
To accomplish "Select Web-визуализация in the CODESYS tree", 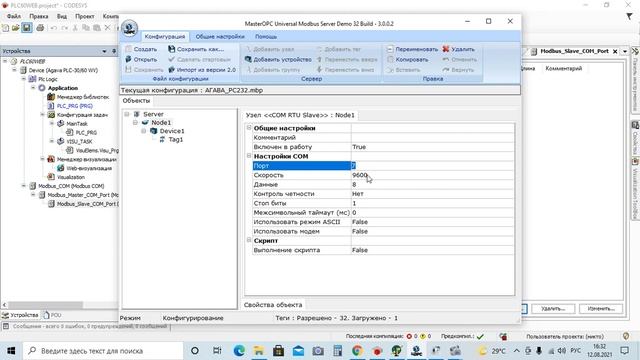I will [89, 168].
